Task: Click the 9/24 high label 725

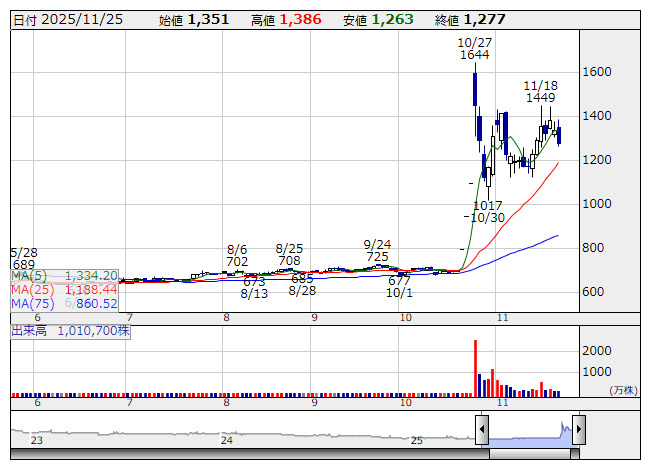Action: click(x=377, y=257)
